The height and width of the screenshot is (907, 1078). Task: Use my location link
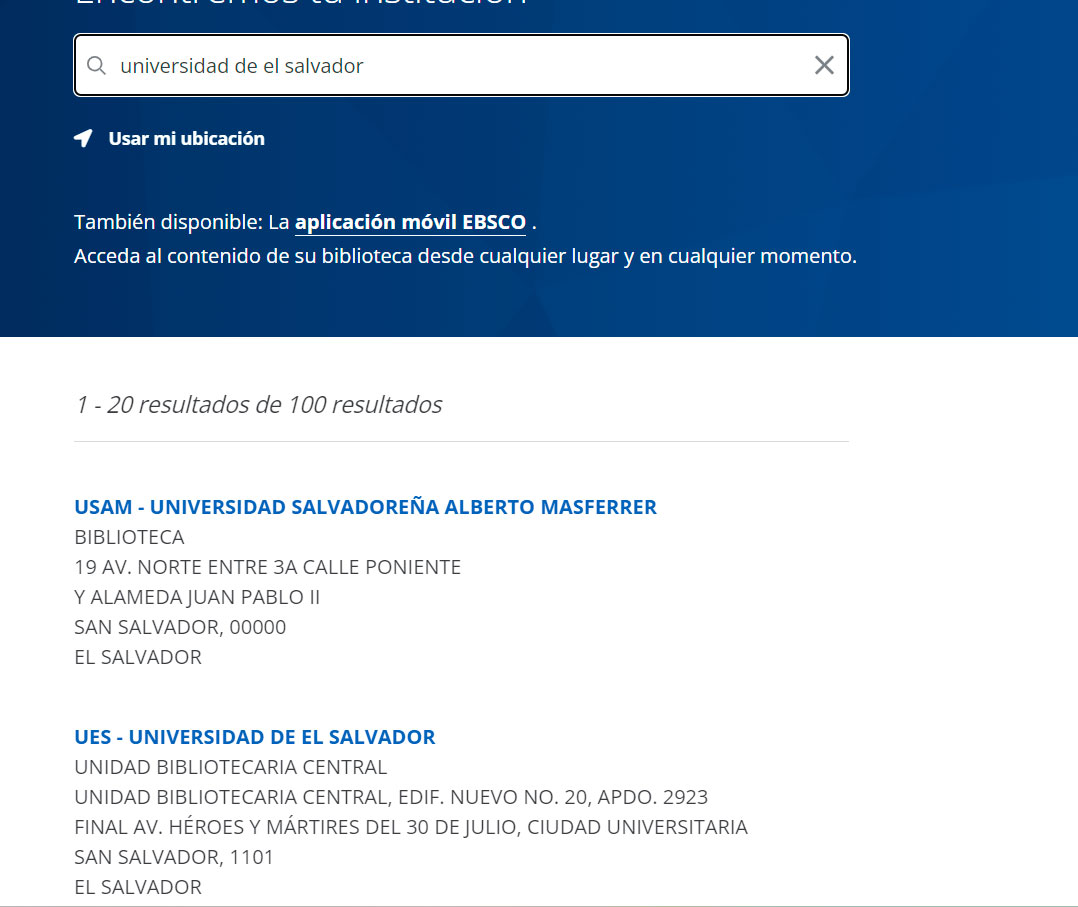click(x=186, y=138)
